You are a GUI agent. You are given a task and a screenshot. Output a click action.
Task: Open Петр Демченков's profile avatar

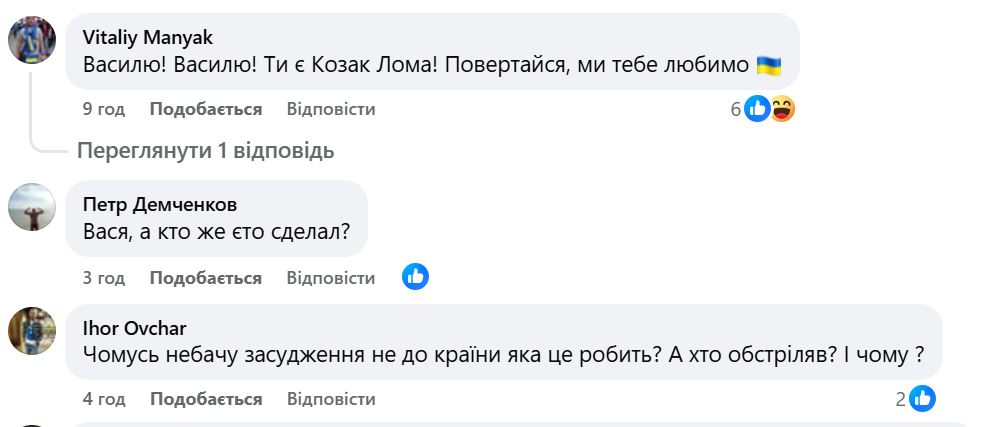tap(32, 207)
